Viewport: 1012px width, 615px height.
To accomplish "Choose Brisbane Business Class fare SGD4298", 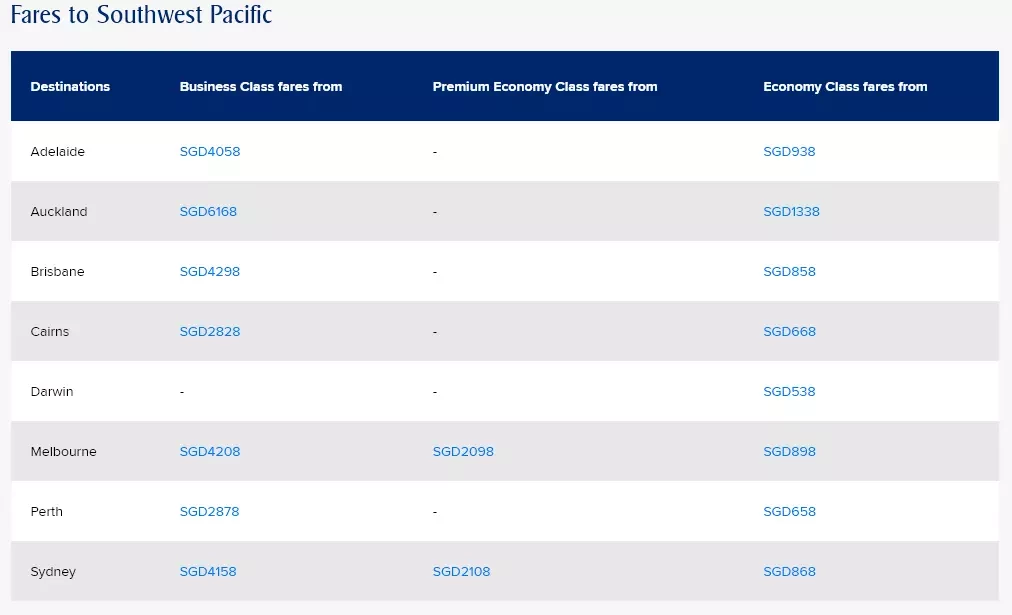I will pos(210,272).
